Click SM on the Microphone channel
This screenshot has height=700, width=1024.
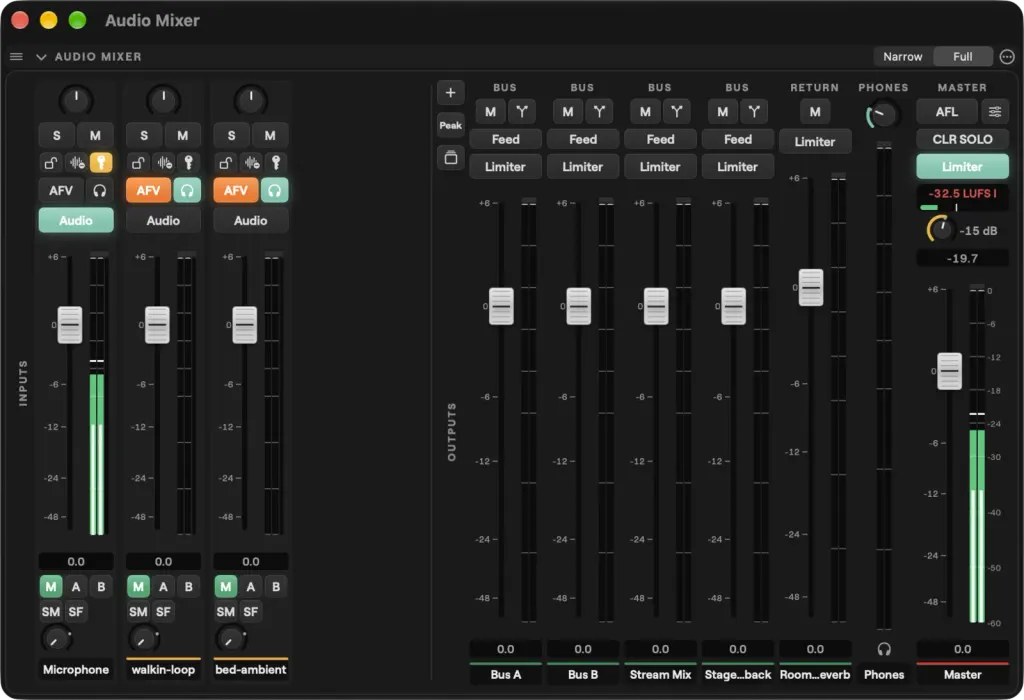coord(51,612)
